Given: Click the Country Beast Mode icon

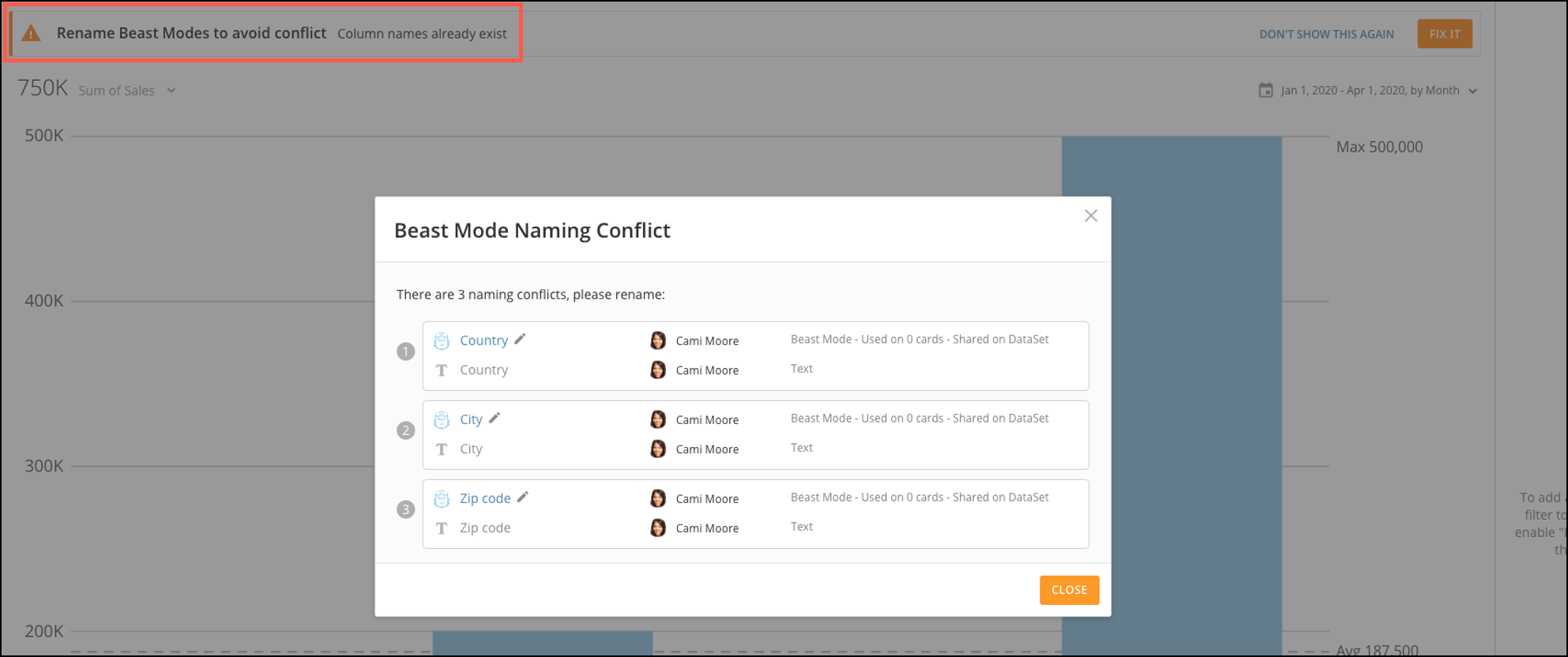Looking at the screenshot, I should point(442,340).
